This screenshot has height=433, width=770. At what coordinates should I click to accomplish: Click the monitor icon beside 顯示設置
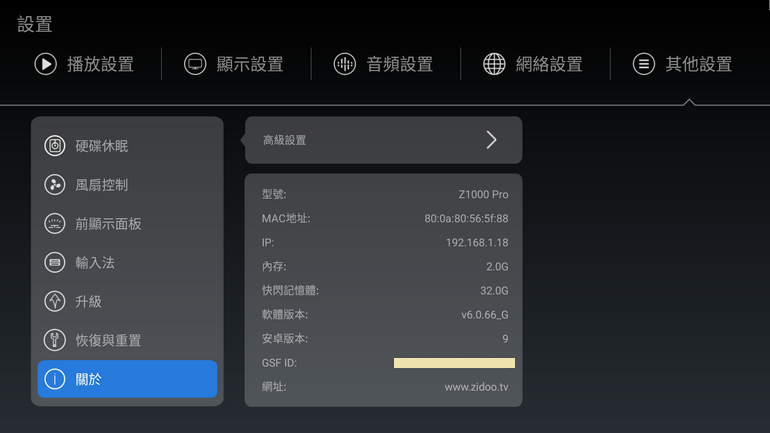195,64
